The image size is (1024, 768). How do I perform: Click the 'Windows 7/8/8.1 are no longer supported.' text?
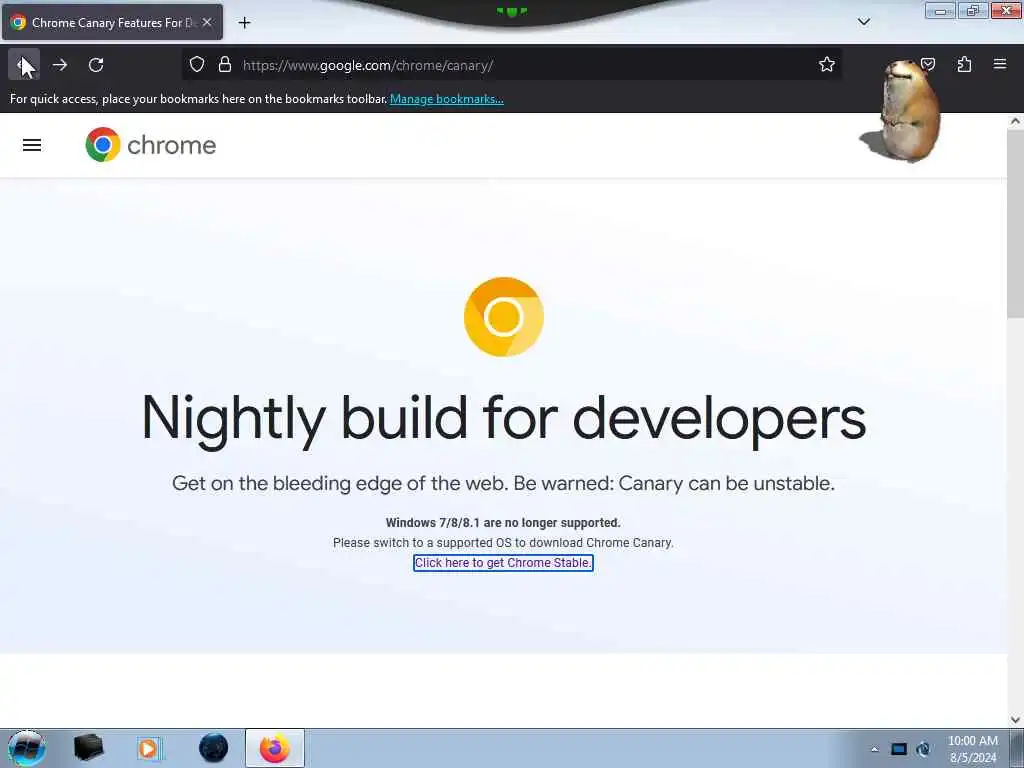(503, 523)
